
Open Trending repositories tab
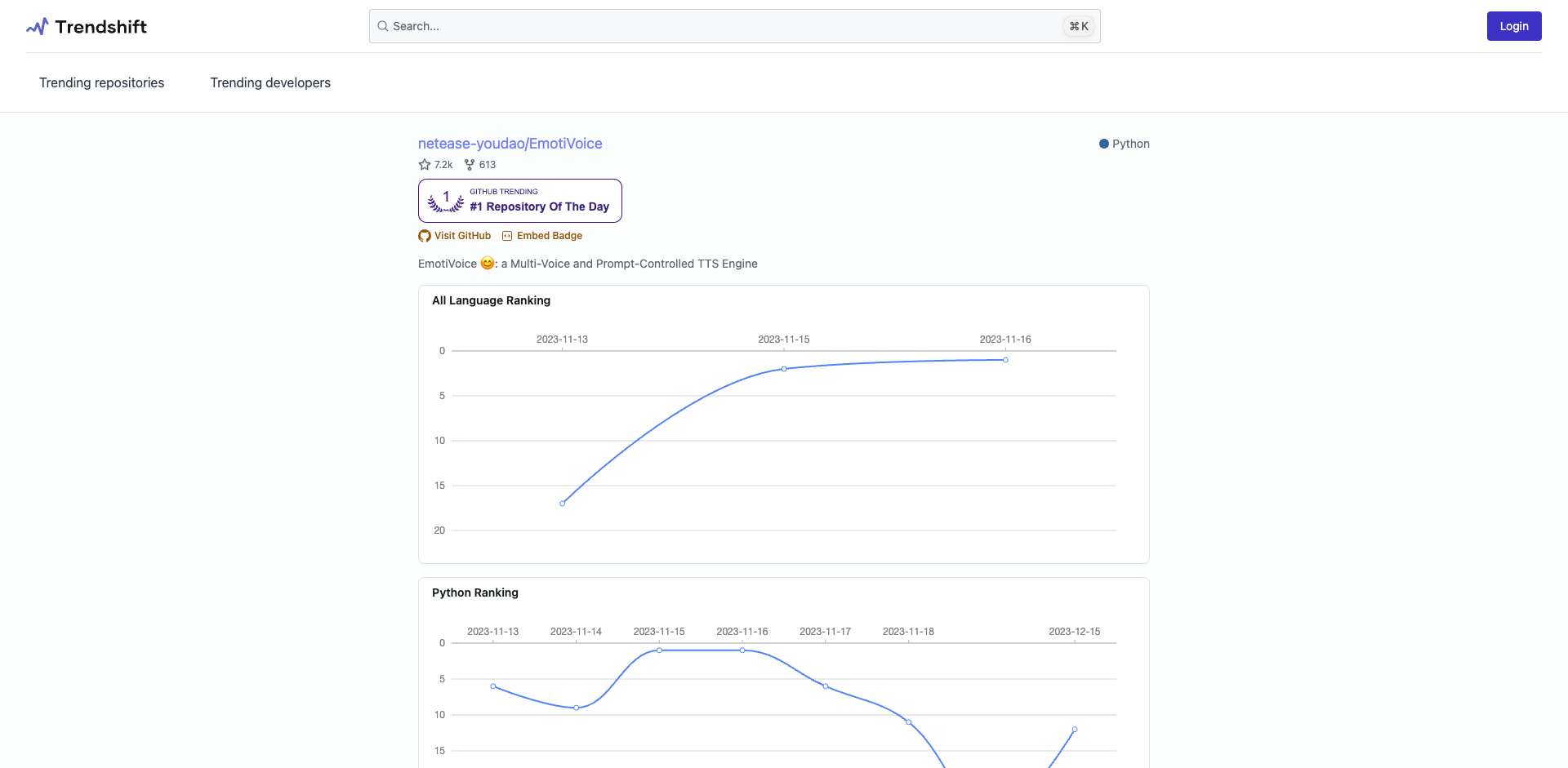pyautogui.click(x=102, y=82)
